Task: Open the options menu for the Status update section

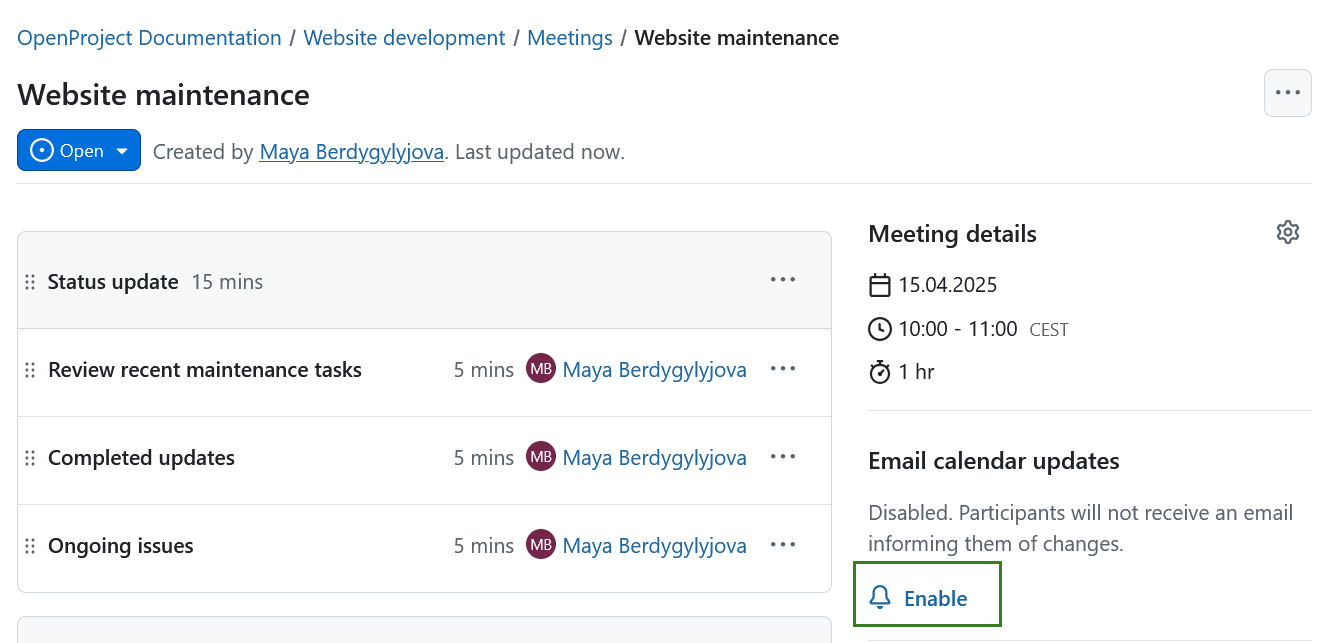Action: 782,279
